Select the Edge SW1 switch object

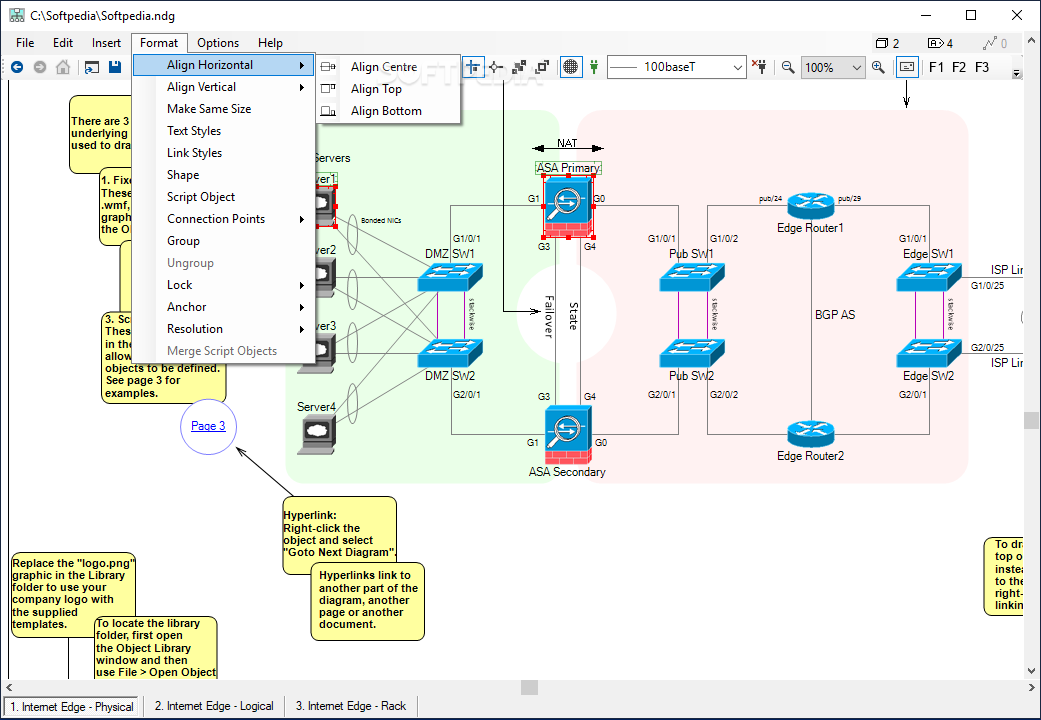(929, 277)
